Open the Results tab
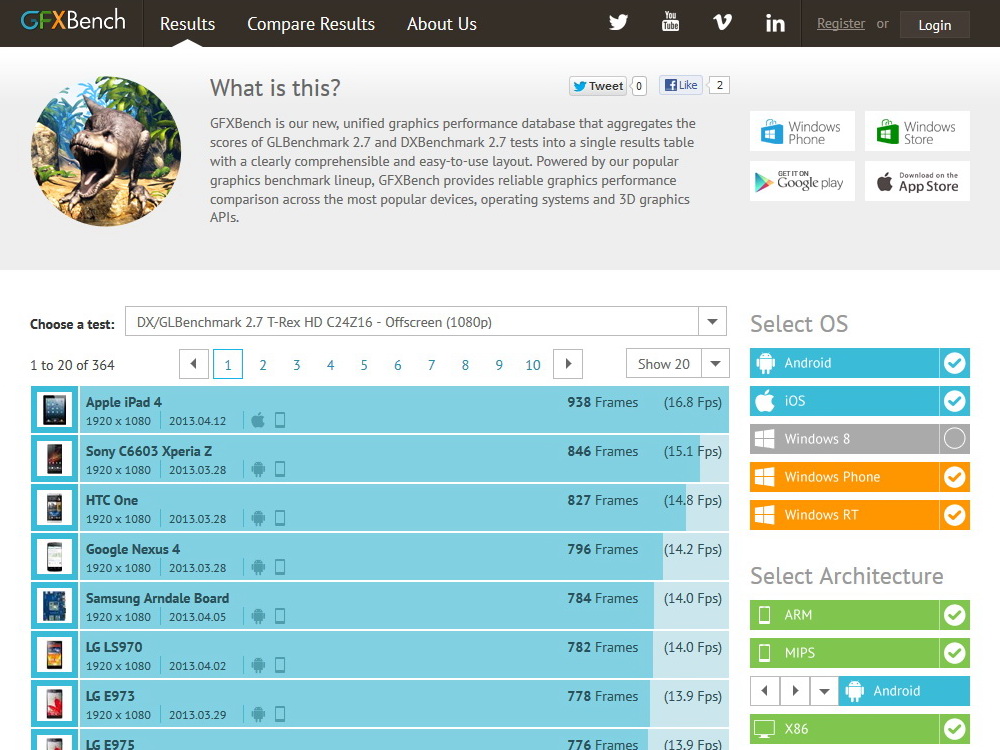1000x750 pixels. (x=188, y=24)
